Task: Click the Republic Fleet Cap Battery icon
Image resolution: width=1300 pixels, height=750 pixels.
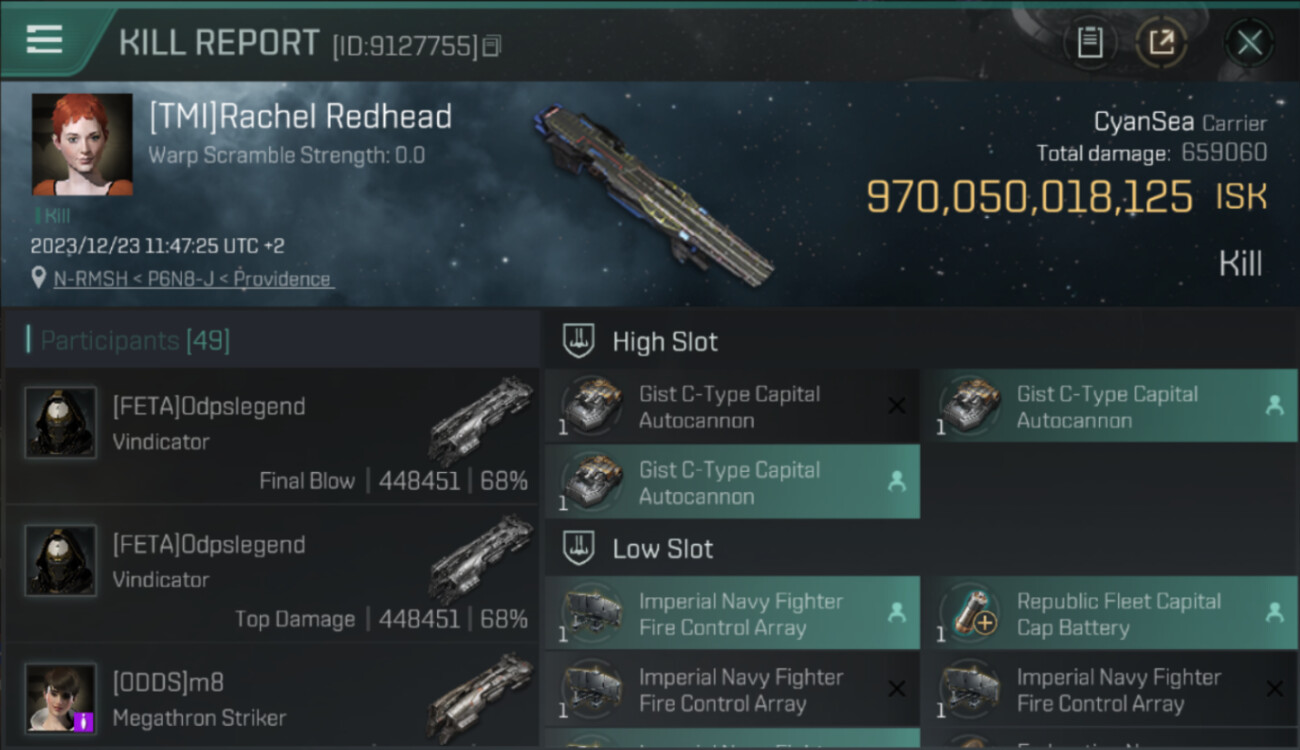Action: pos(969,612)
